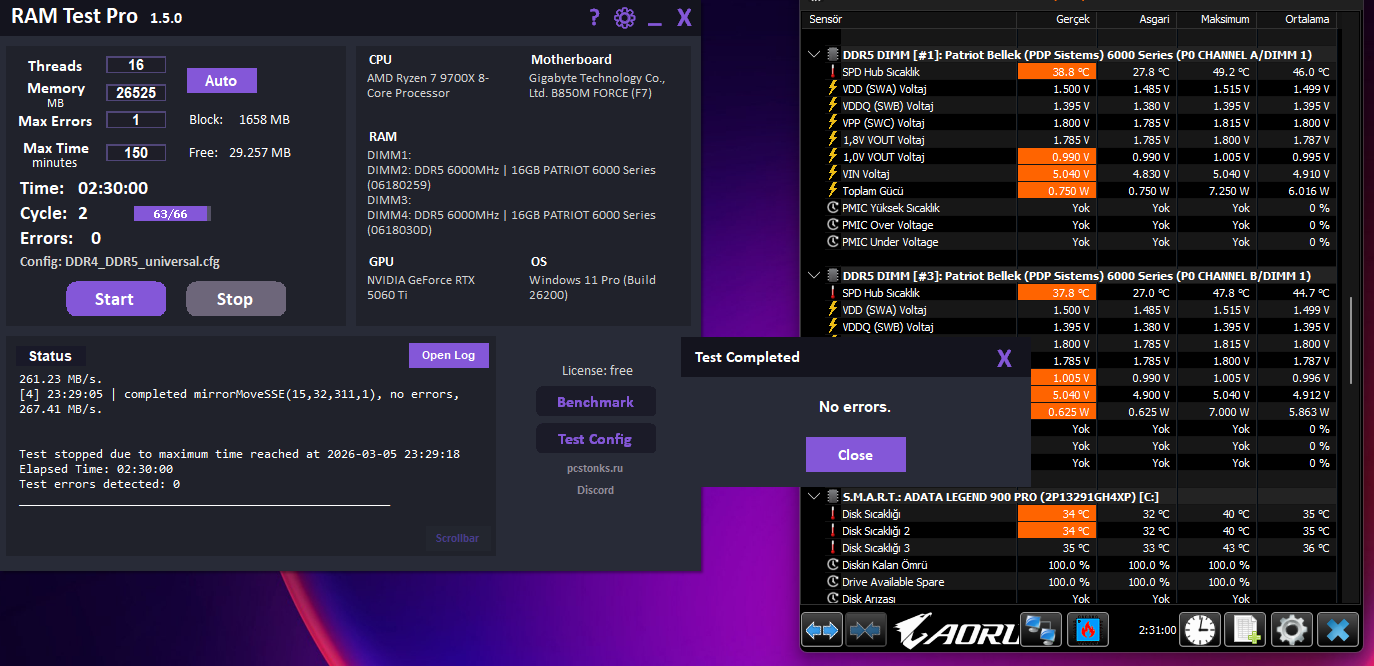Click status icon beside PMIC Yüksek Sıcaklık
Image resolution: width=1374 pixels, height=666 pixels.
[833, 208]
